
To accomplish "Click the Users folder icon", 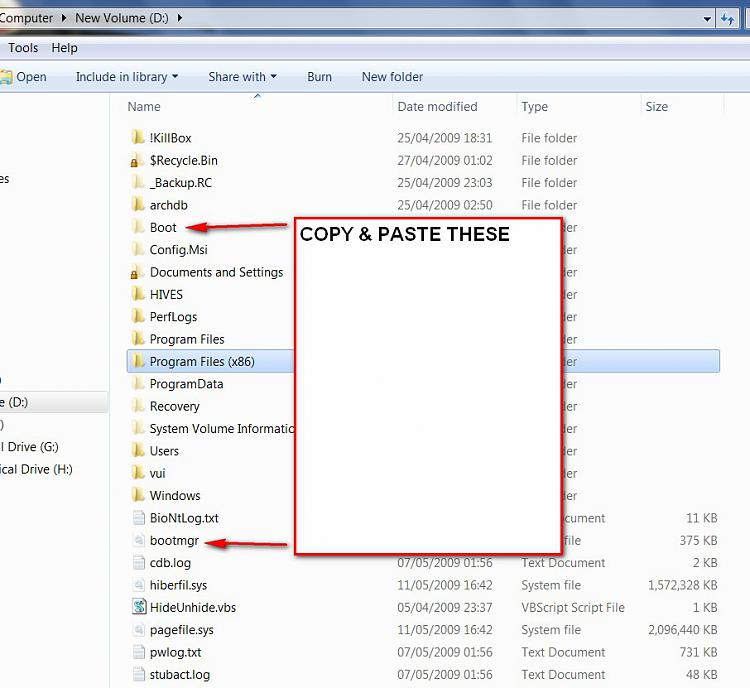I will 138,451.
